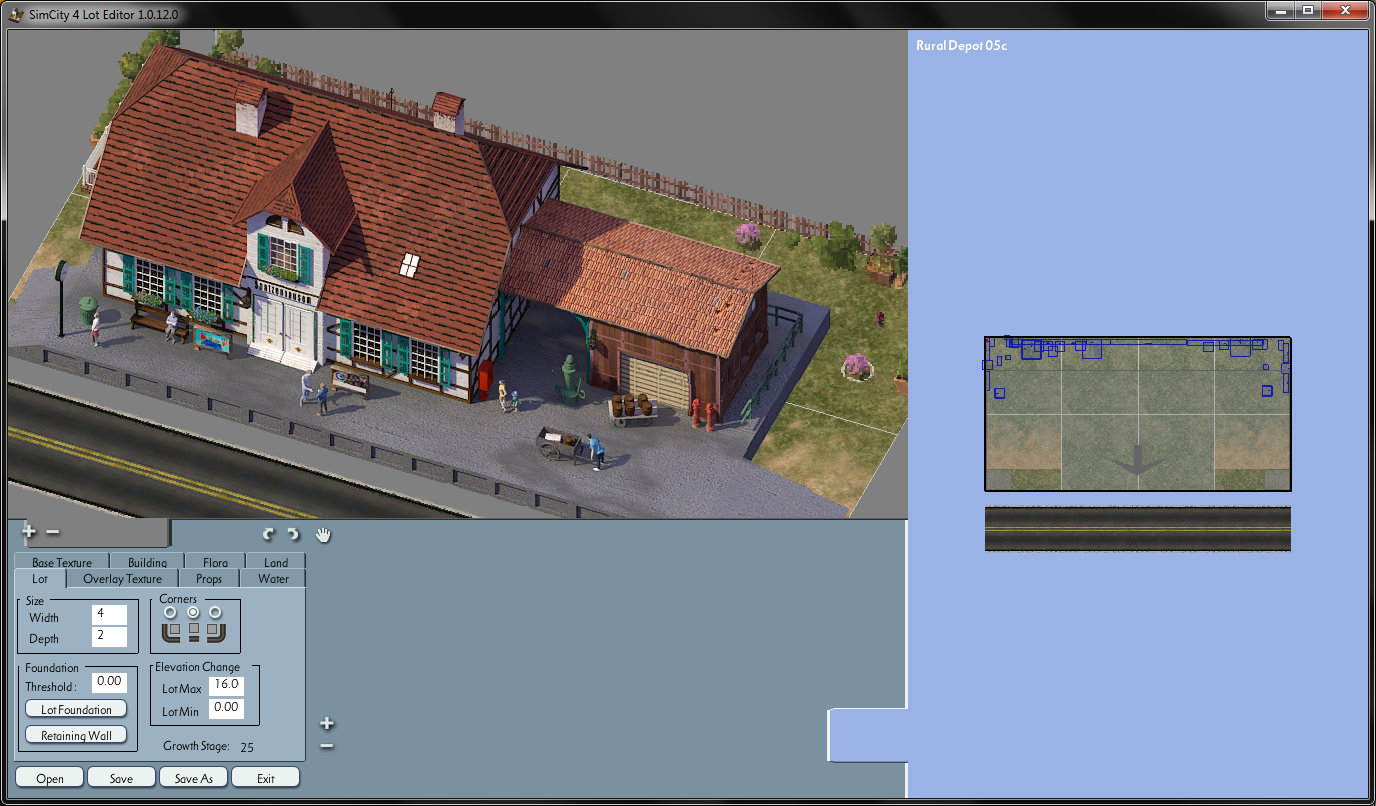Switch to the Flora tab
The image size is (1376, 806).
point(215,562)
